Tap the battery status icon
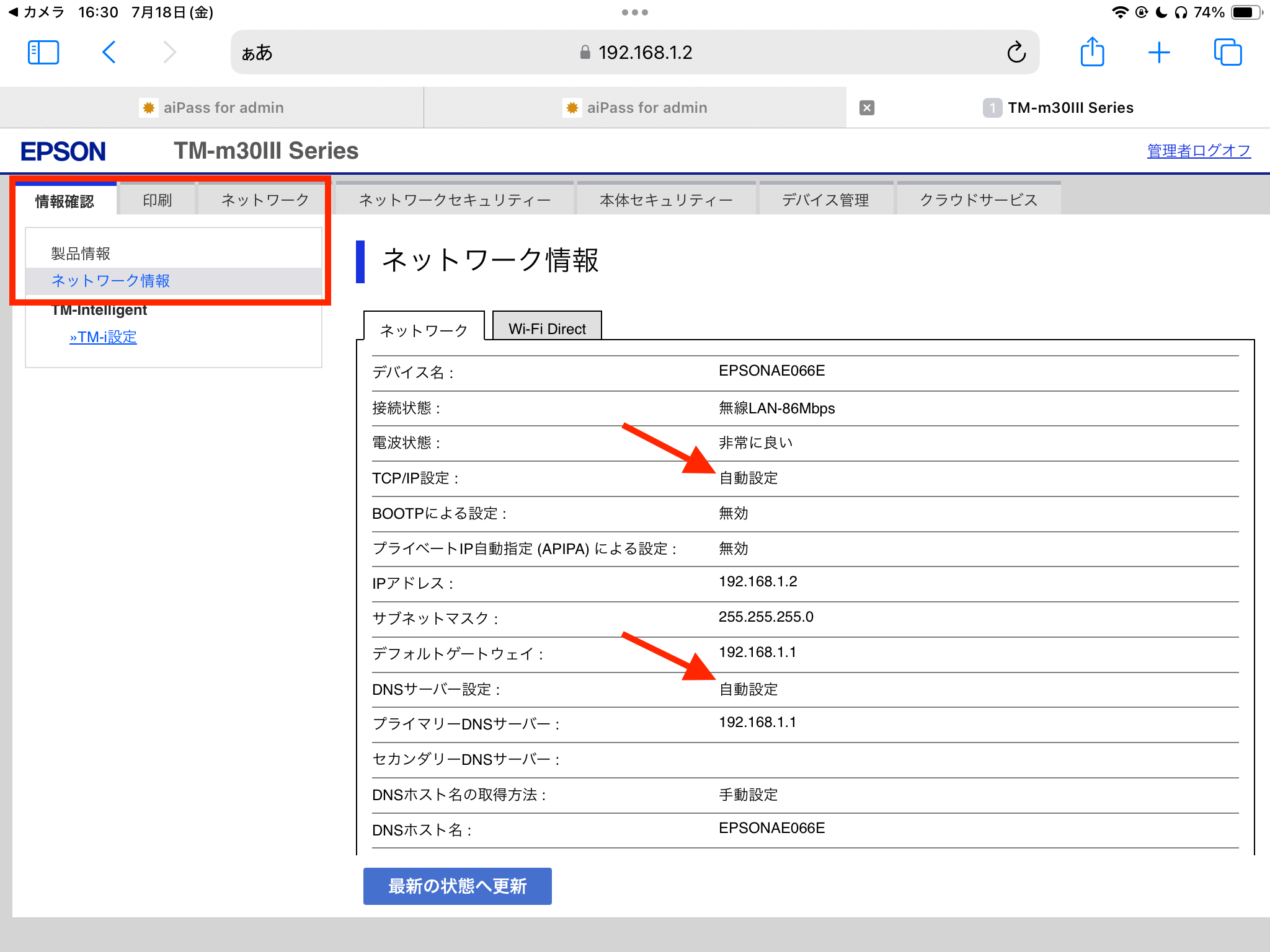This screenshot has width=1270, height=952. coord(1246,12)
